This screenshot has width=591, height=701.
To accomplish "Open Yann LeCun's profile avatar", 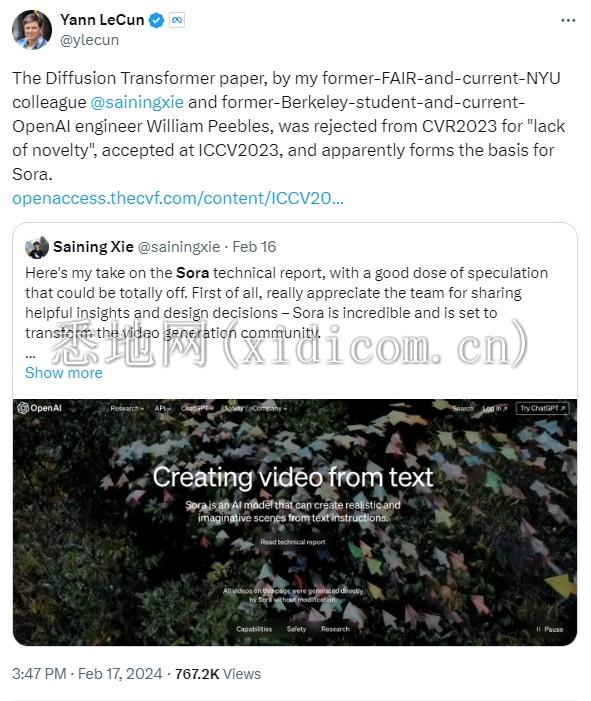I will click(x=32, y=30).
